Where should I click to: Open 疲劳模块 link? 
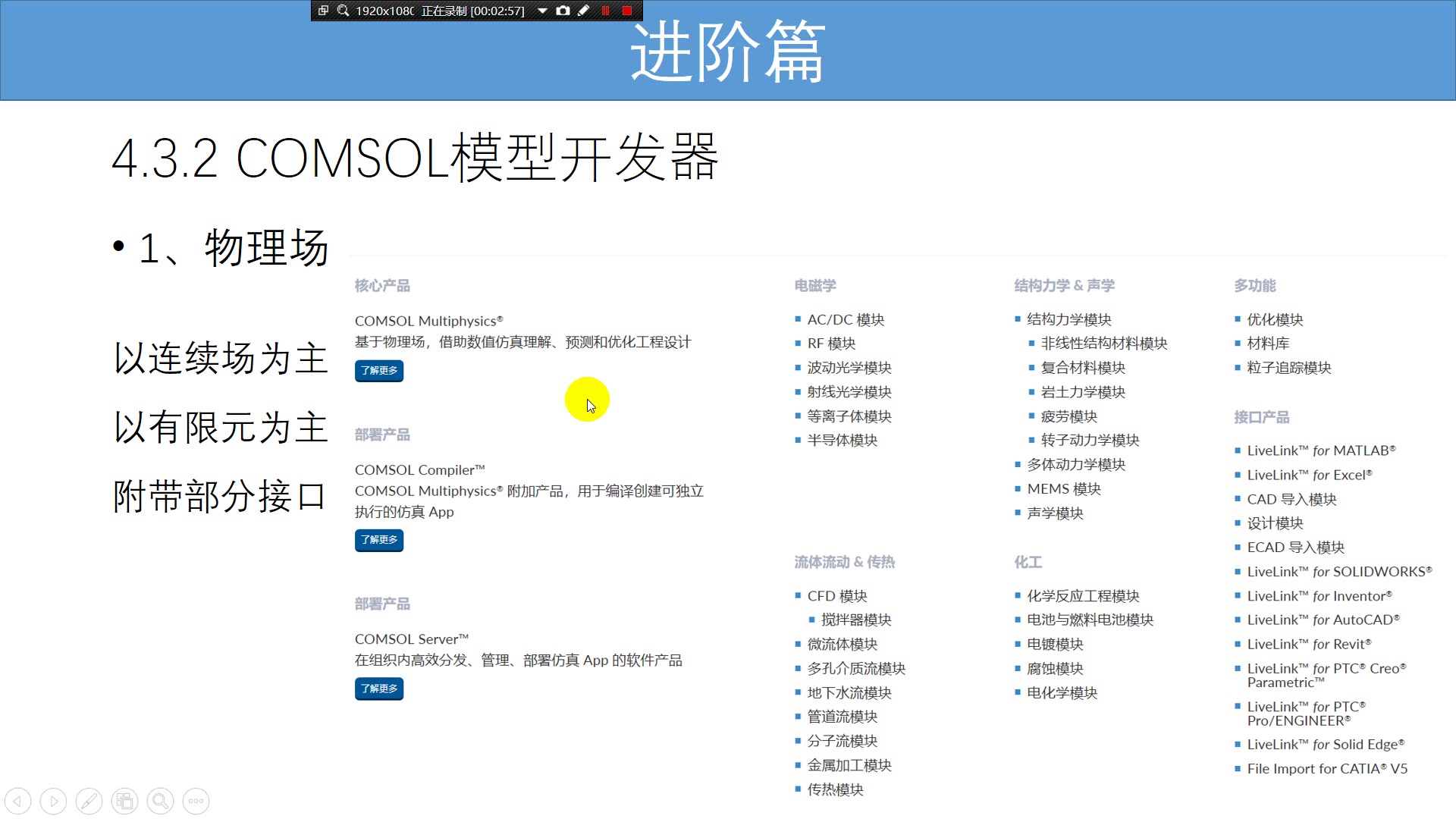pyautogui.click(x=1069, y=416)
